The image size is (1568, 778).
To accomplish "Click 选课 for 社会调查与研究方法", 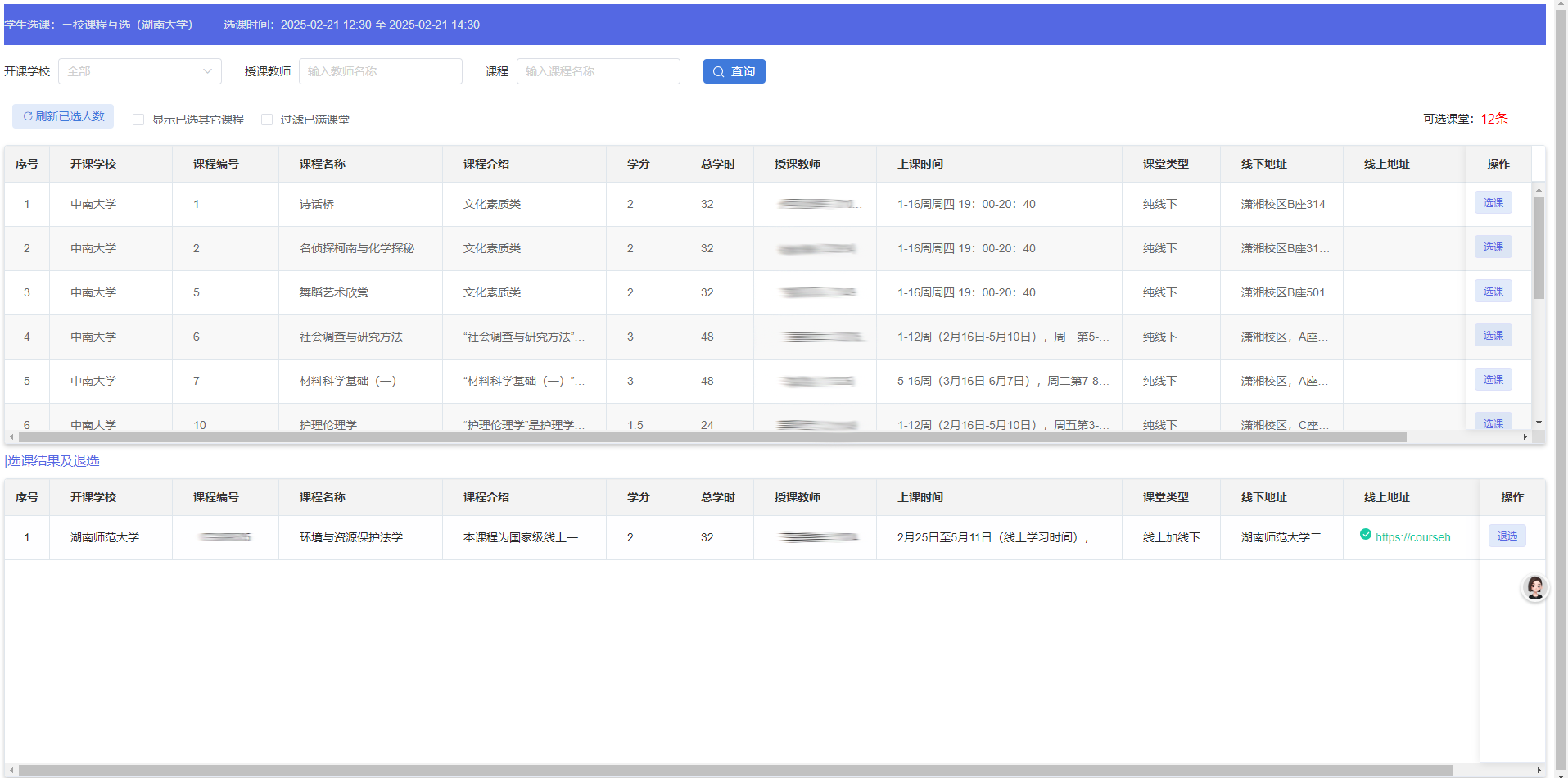I will click(x=1493, y=336).
